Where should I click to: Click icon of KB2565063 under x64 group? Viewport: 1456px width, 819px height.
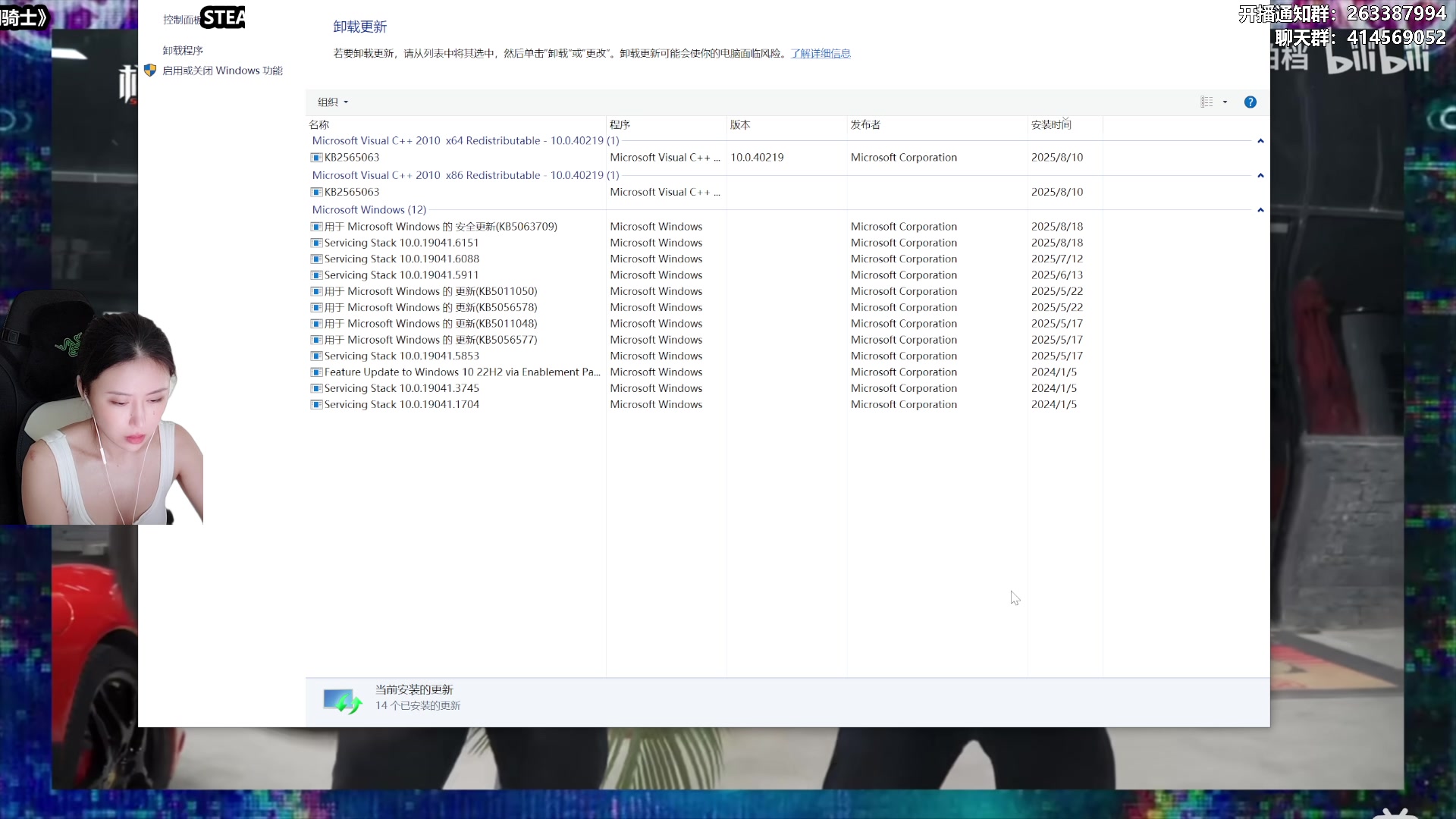(316, 158)
